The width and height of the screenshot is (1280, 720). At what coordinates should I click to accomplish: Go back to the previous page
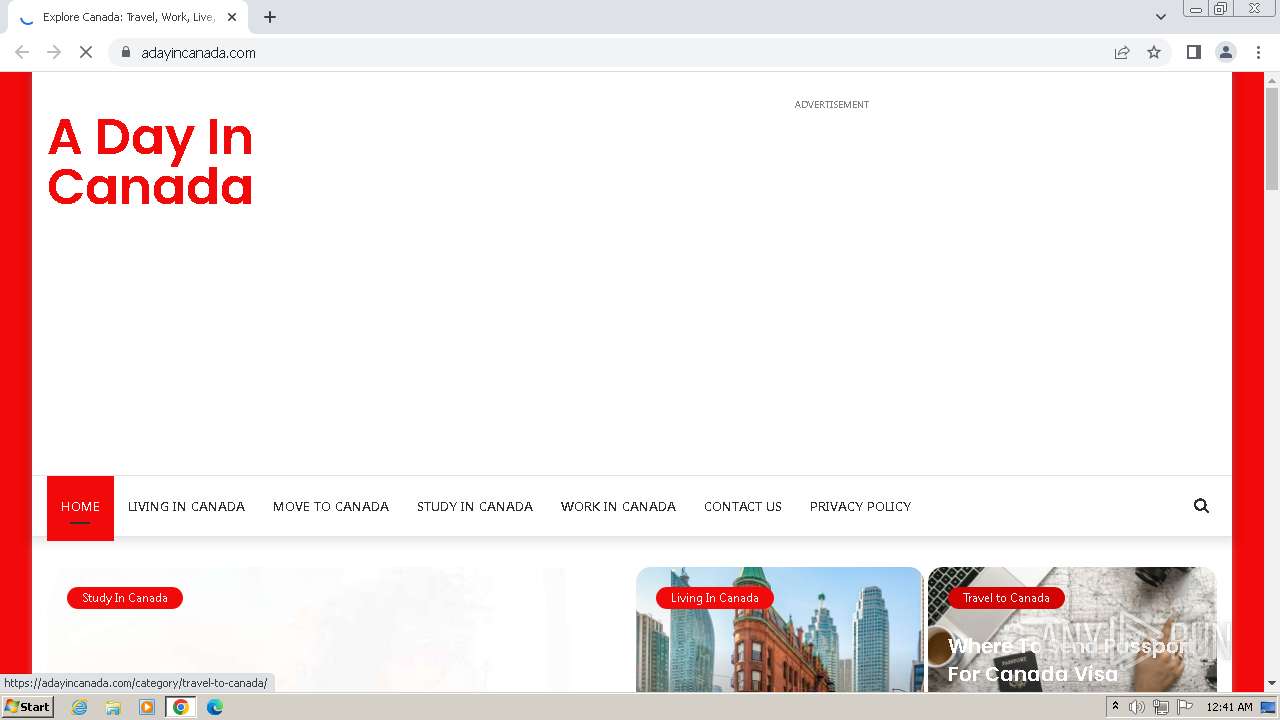click(22, 52)
